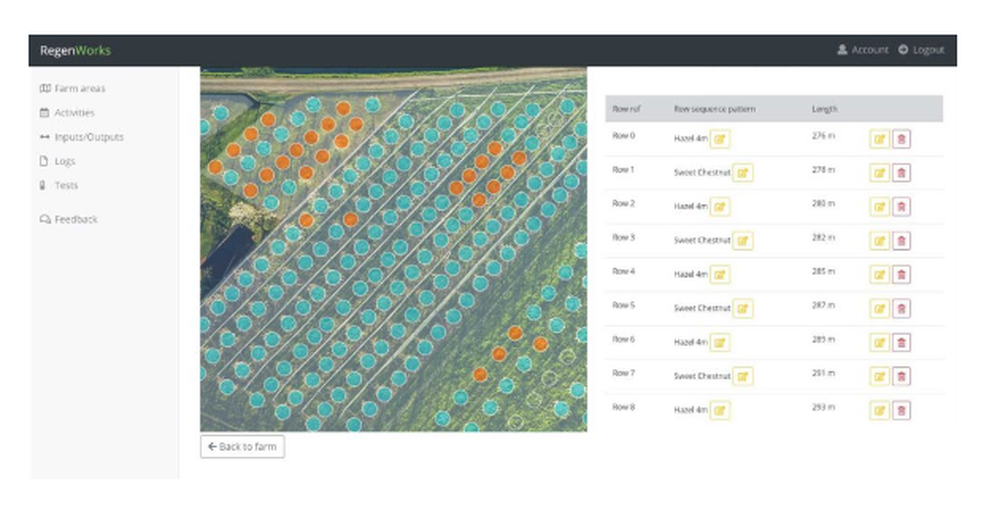This screenshot has width=1000, height=528.
Task: Open Farm areas in the sidebar
Action: (73, 89)
